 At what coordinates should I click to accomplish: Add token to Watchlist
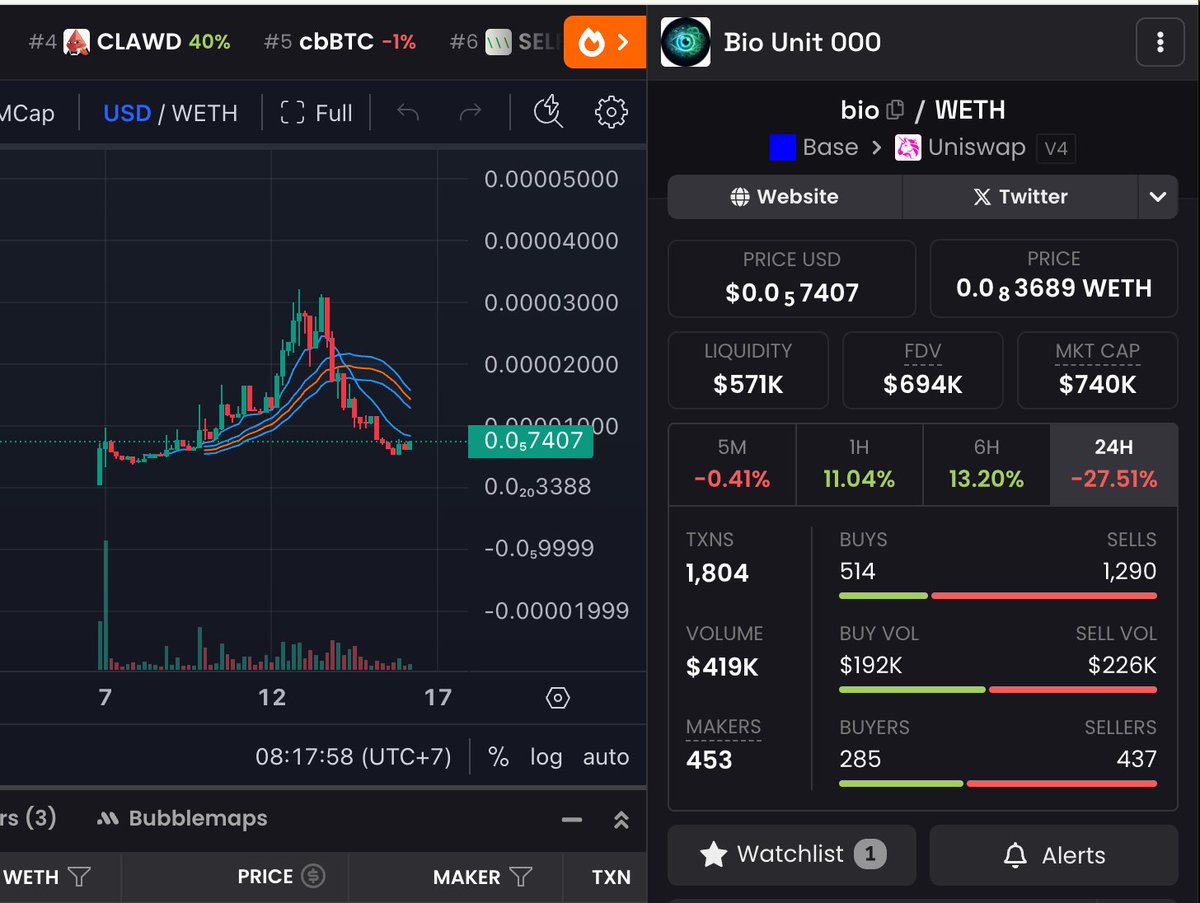pos(792,855)
